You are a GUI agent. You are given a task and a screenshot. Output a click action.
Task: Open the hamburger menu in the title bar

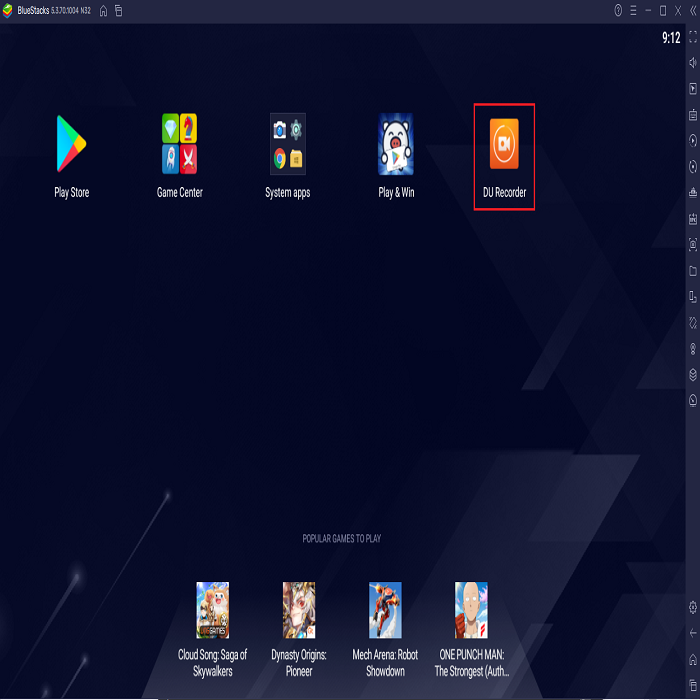point(633,11)
